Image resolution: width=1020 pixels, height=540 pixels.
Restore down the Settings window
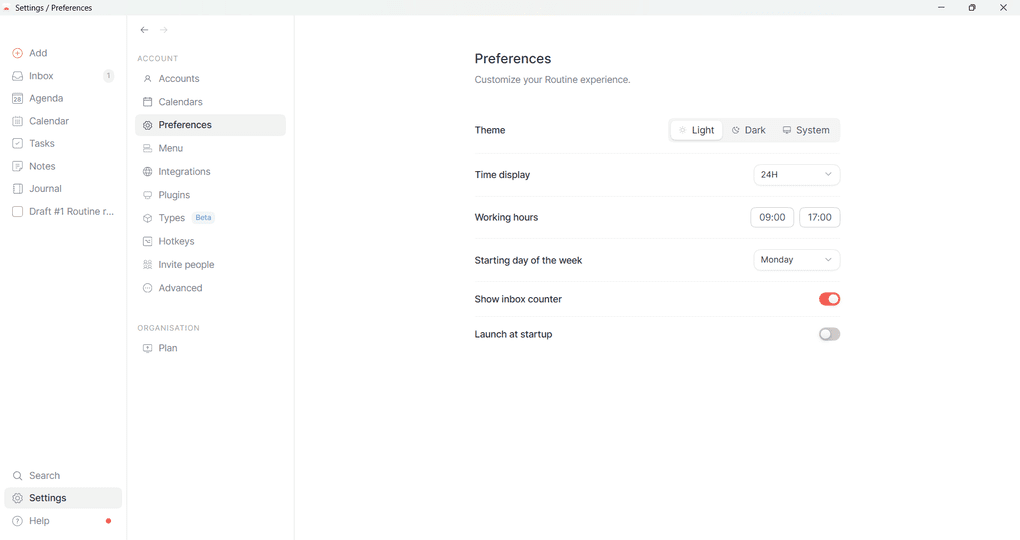[972, 8]
